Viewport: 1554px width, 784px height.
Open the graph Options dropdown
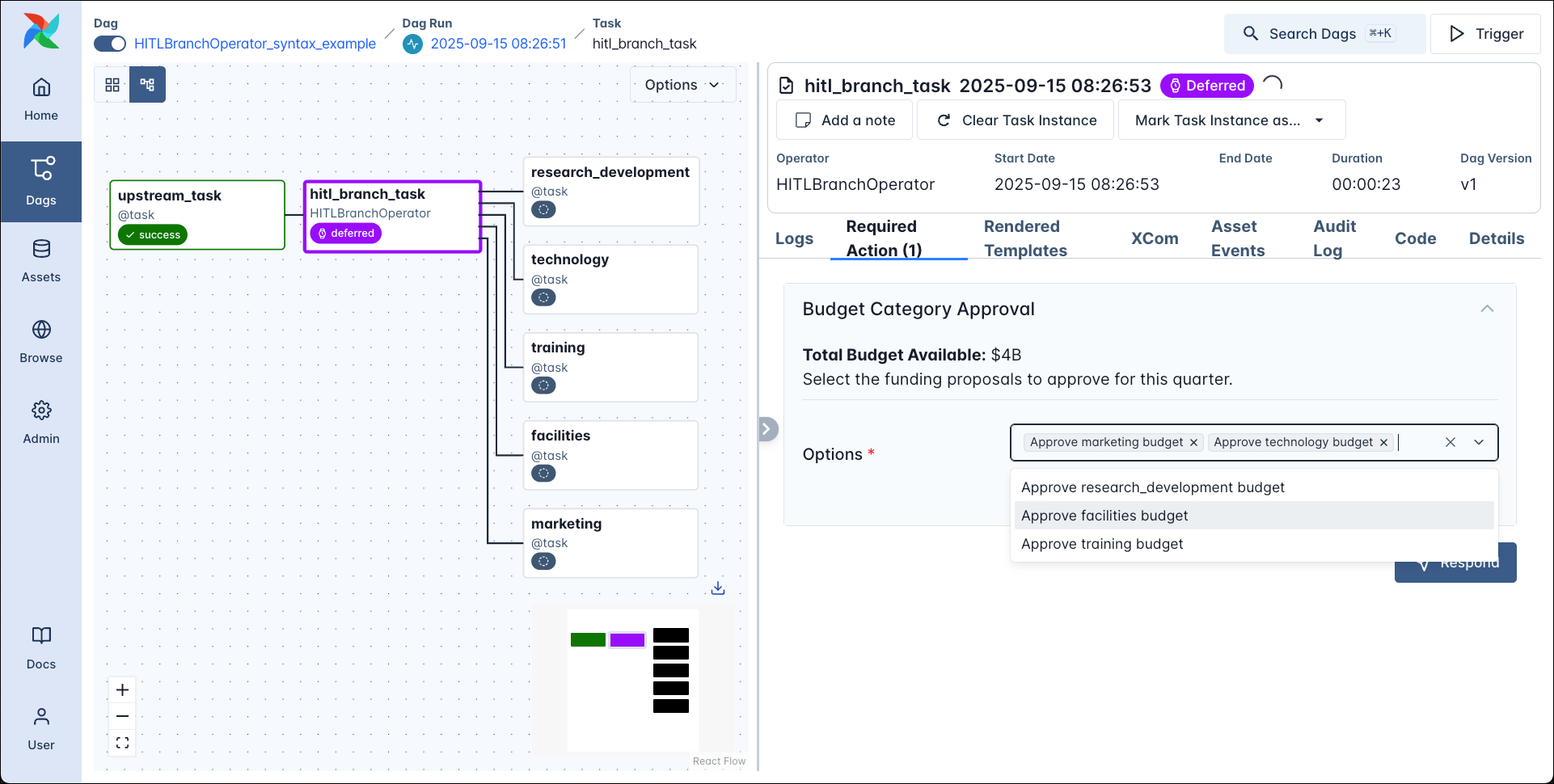(x=682, y=84)
